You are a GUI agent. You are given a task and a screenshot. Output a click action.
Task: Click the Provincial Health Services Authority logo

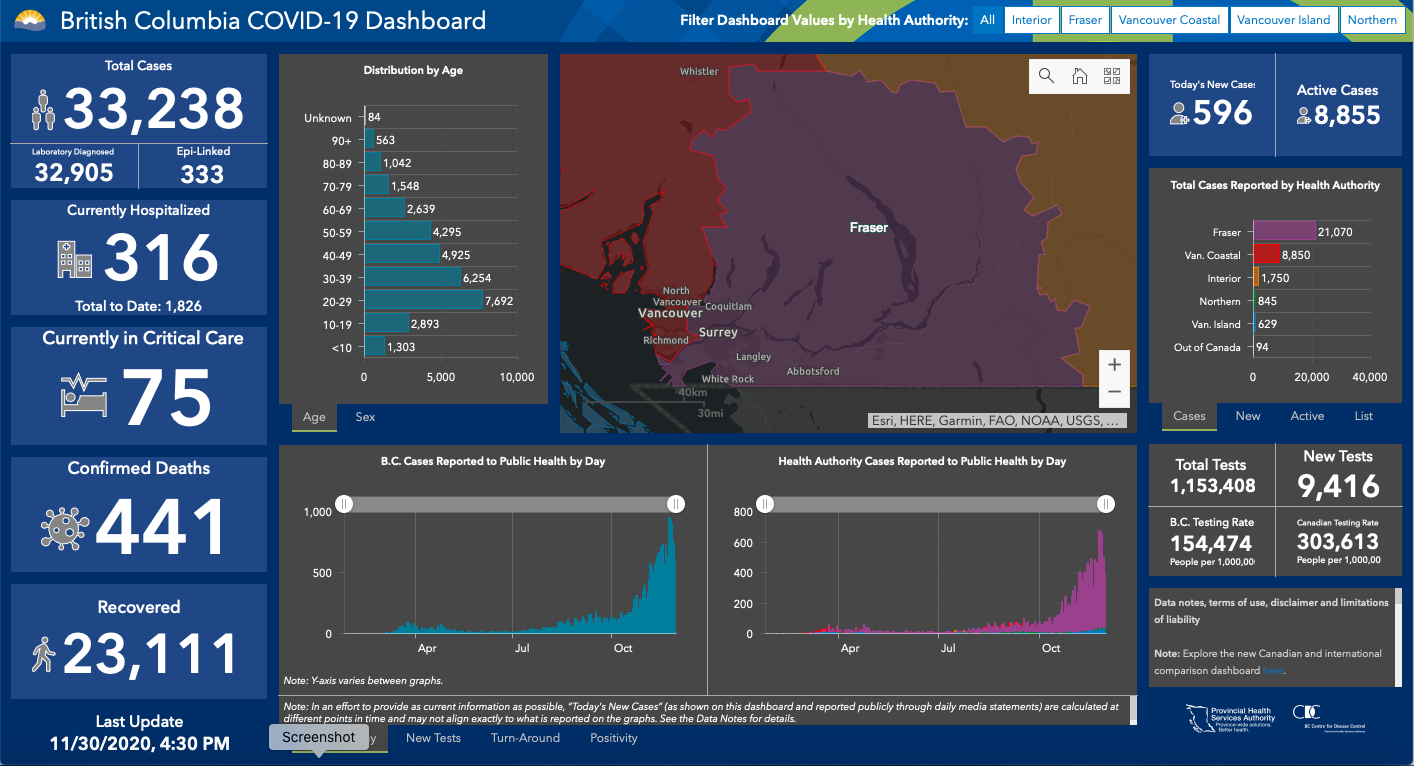(1231, 719)
